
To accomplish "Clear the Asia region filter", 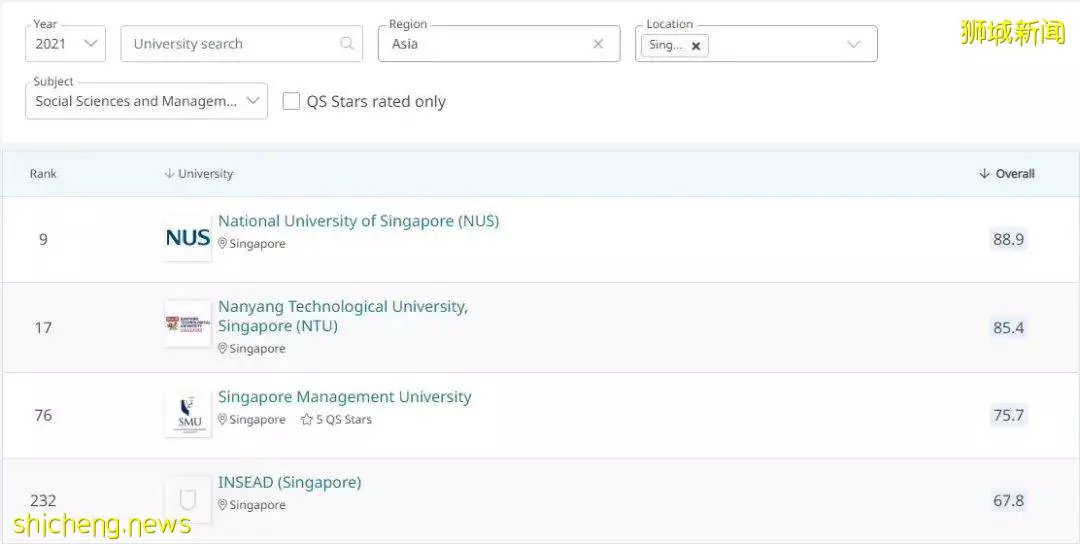I will [x=598, y=44].
